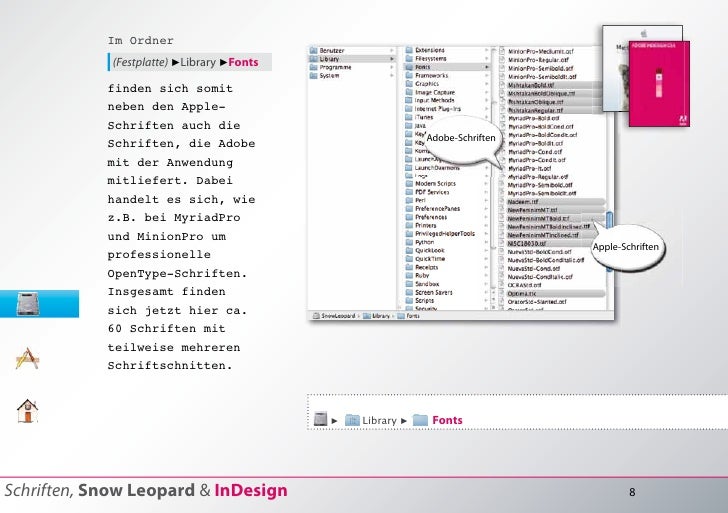Click the Graphics folder icon
The height and width of the screenshot is (513, 728).
pyautogui.click(x=409, y=84)
